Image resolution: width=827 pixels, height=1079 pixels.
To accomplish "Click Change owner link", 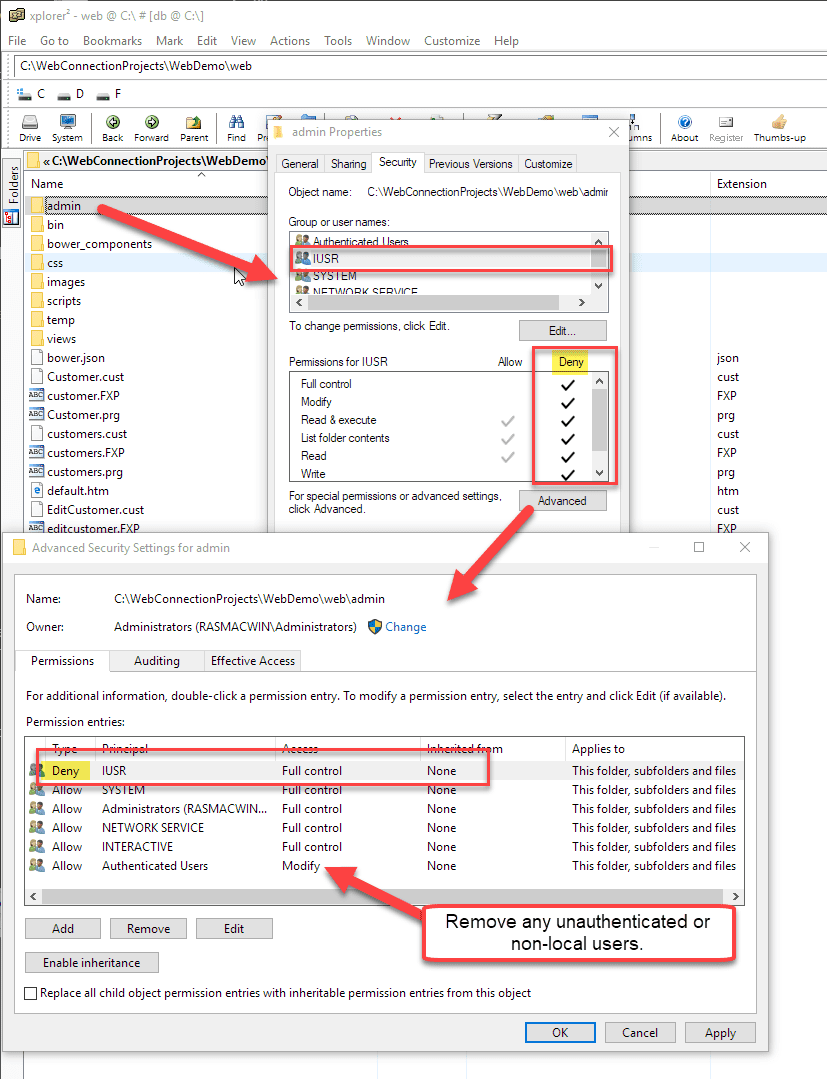I will tap(406, 627).
